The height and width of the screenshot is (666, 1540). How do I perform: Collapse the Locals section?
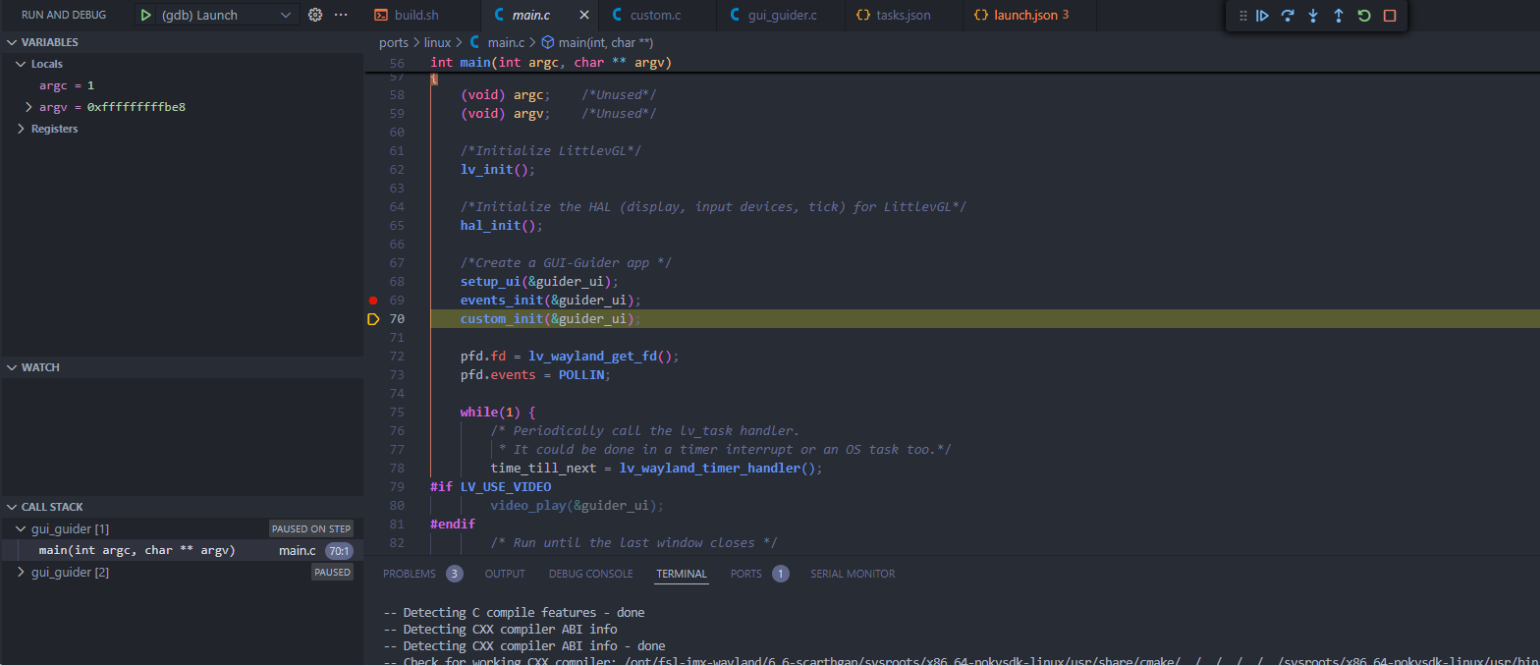22,63
